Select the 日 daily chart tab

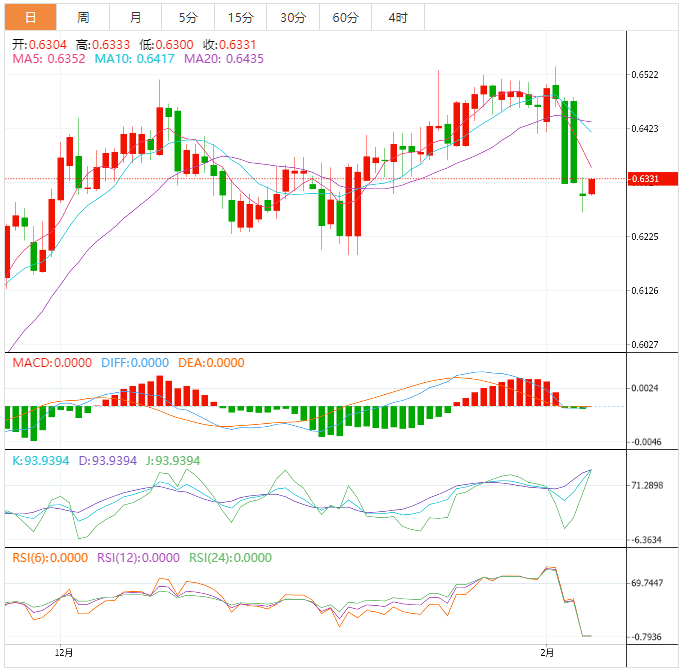pos(30,17)
